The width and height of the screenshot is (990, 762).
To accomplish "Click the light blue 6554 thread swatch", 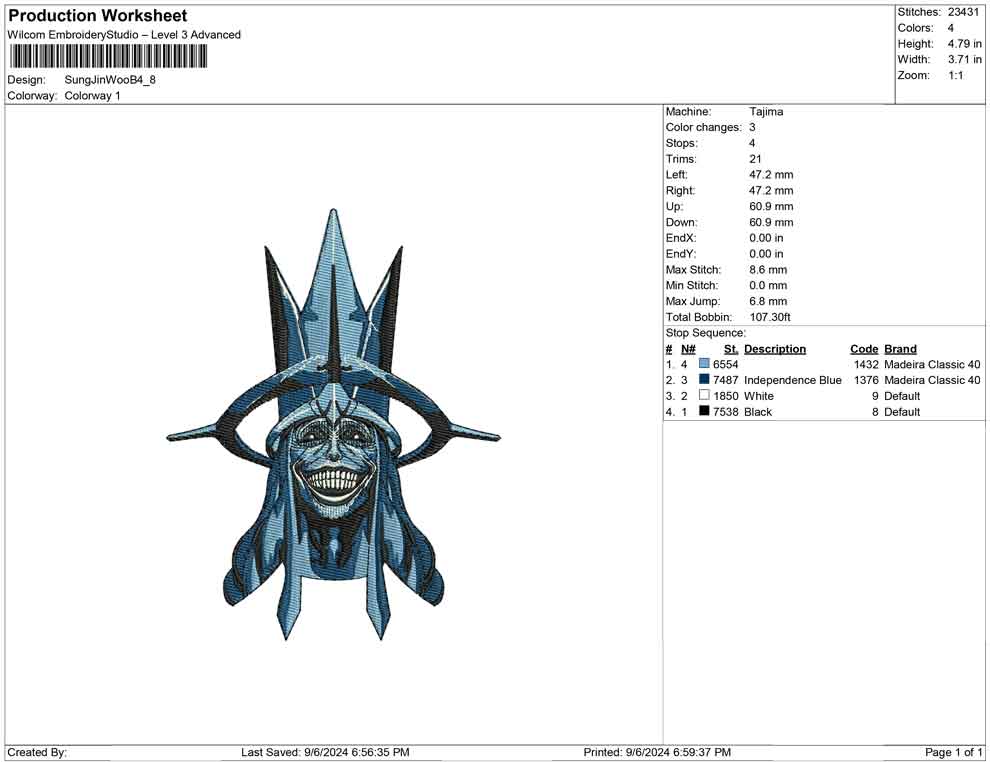I will click(x=704, y=364).
